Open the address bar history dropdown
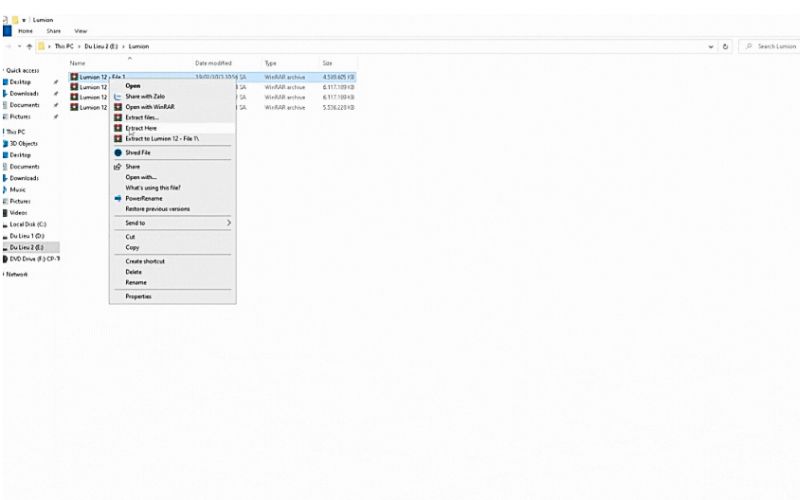Screen dimensions: 800x500 pyautogui.click(x=711, y=46)
